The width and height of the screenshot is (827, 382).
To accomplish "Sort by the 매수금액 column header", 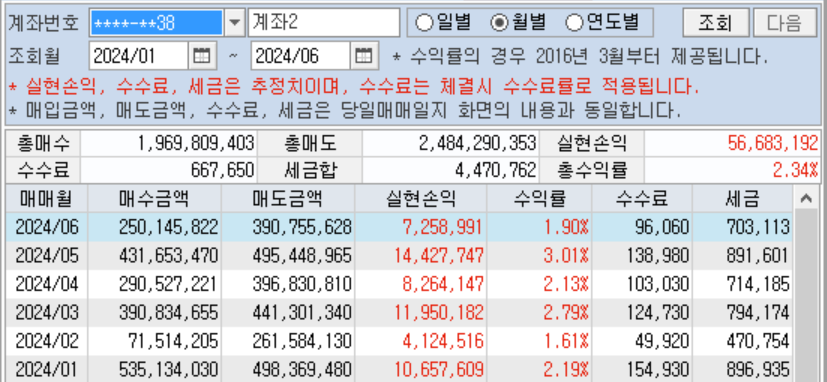I will point(155,198).
